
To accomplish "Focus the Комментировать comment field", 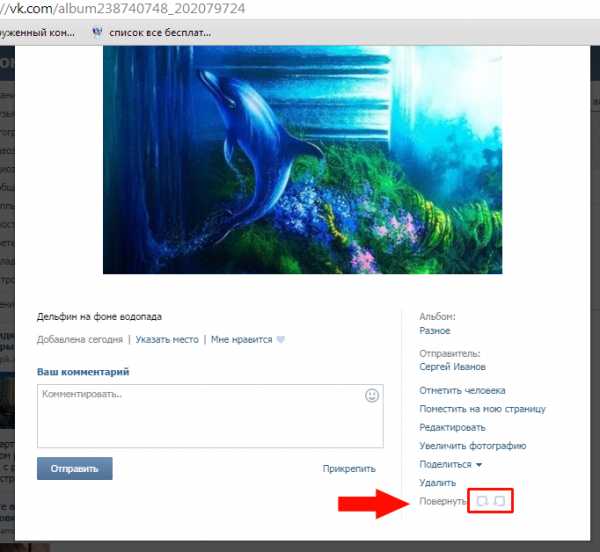I will click(x=210, y=416).
